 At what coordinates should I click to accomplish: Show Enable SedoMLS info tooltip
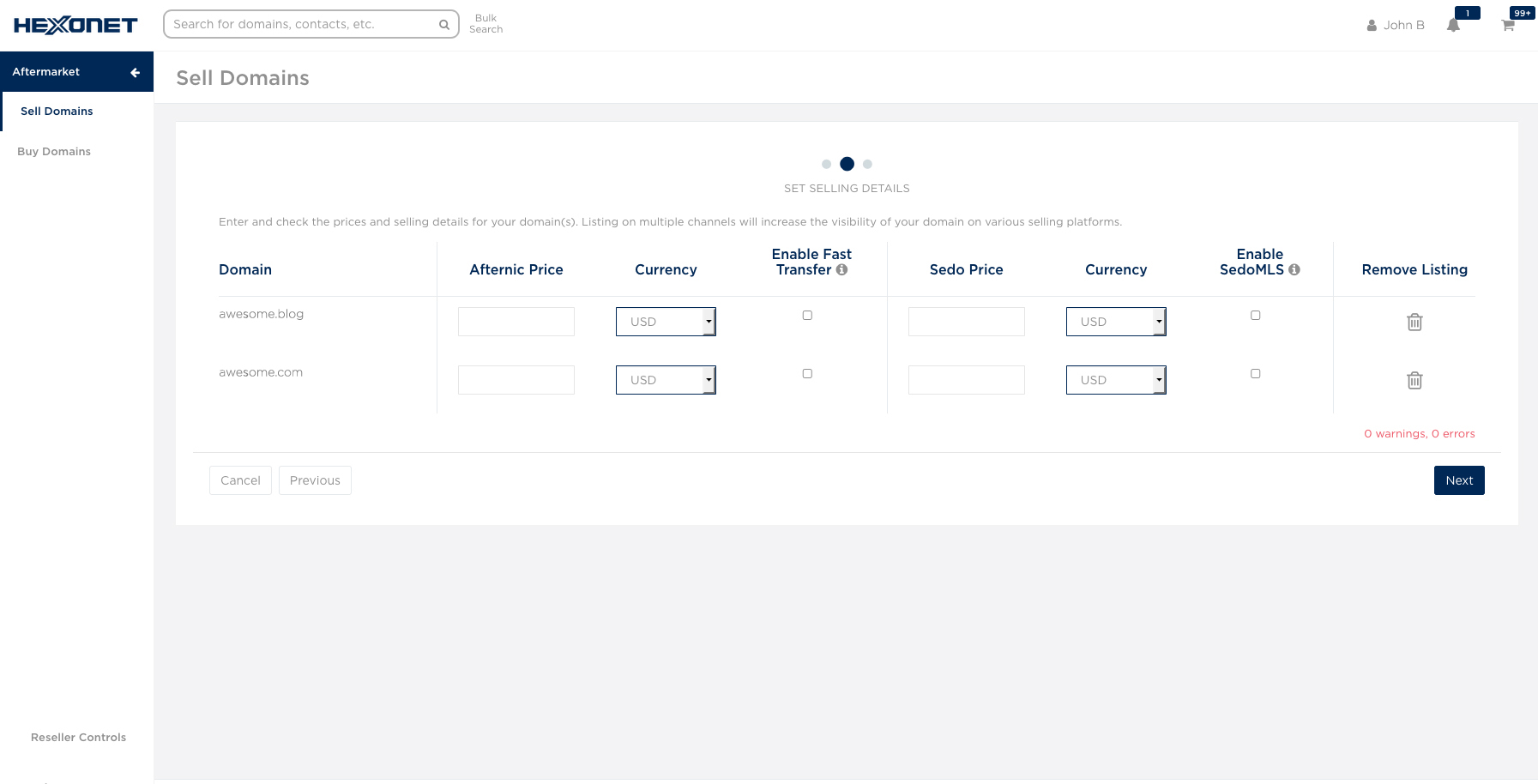point(1294,269)
